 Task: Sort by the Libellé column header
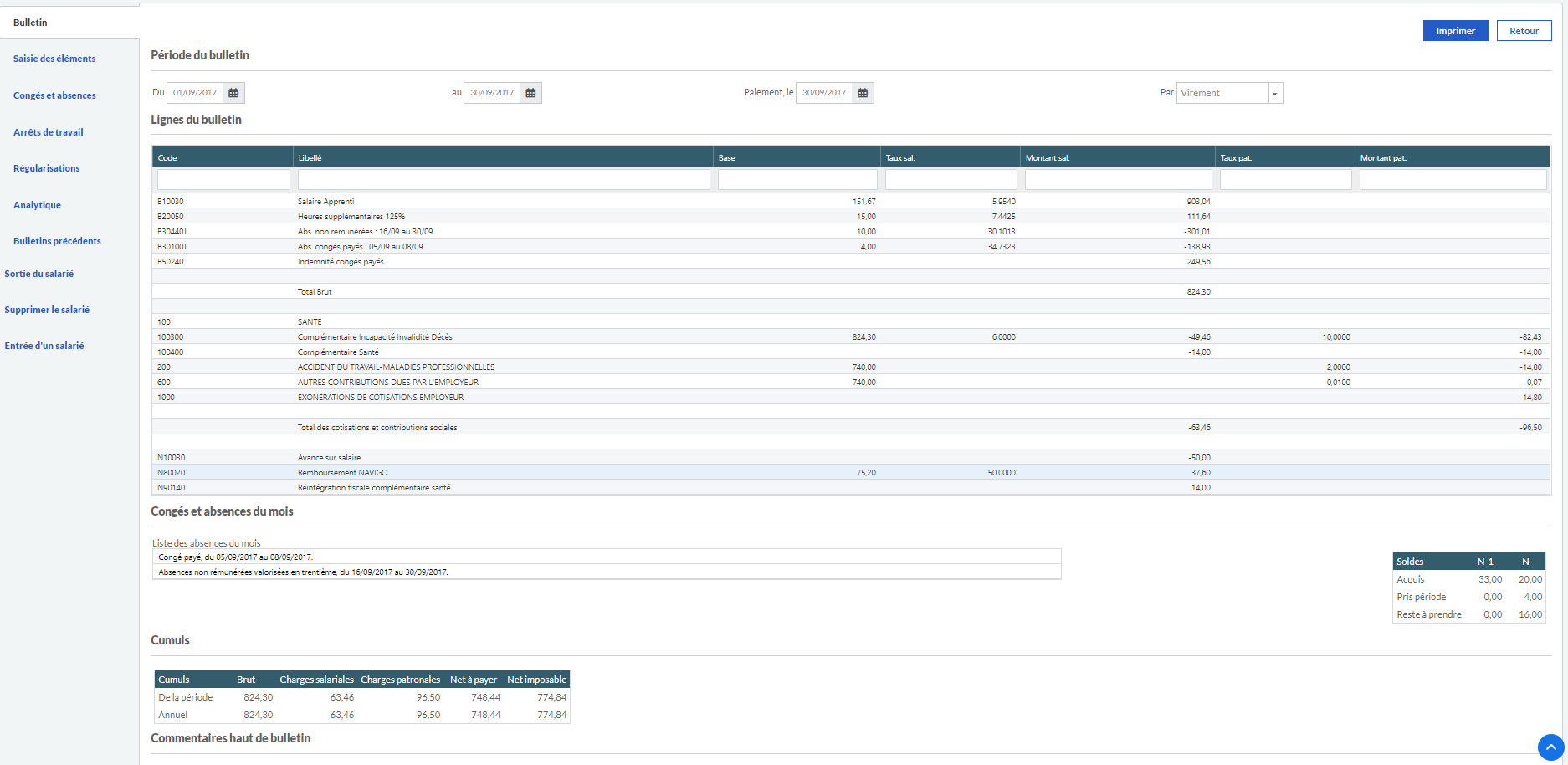[x=503, y=157]
